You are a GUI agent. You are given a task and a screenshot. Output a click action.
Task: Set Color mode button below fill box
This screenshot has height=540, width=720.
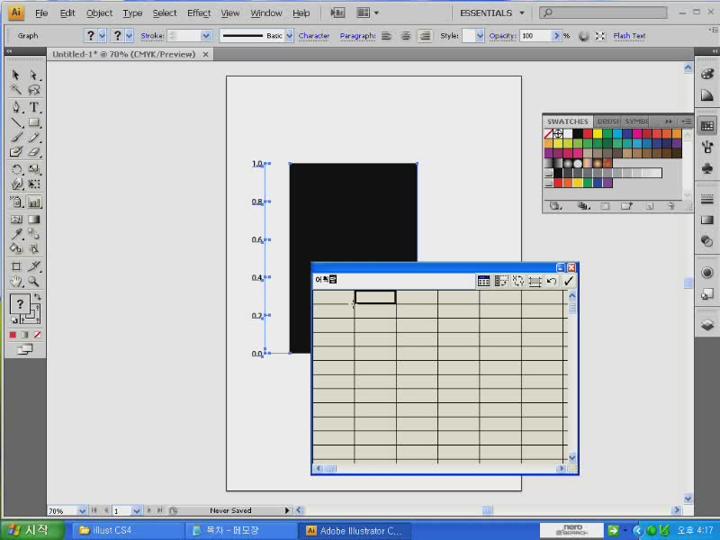13,335
